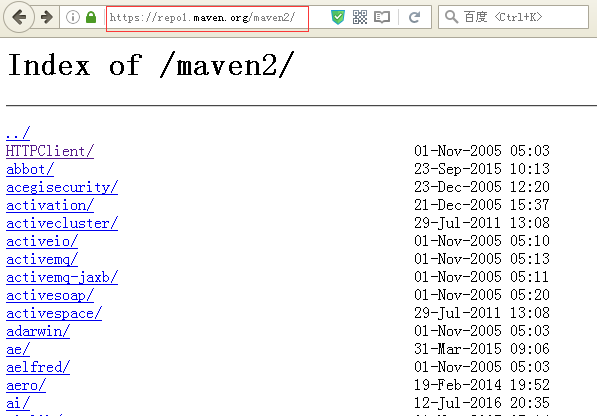The height and width of the screenshot is (416, 597).
Task: Show site information via the info icon
Action: coord(73,17)
